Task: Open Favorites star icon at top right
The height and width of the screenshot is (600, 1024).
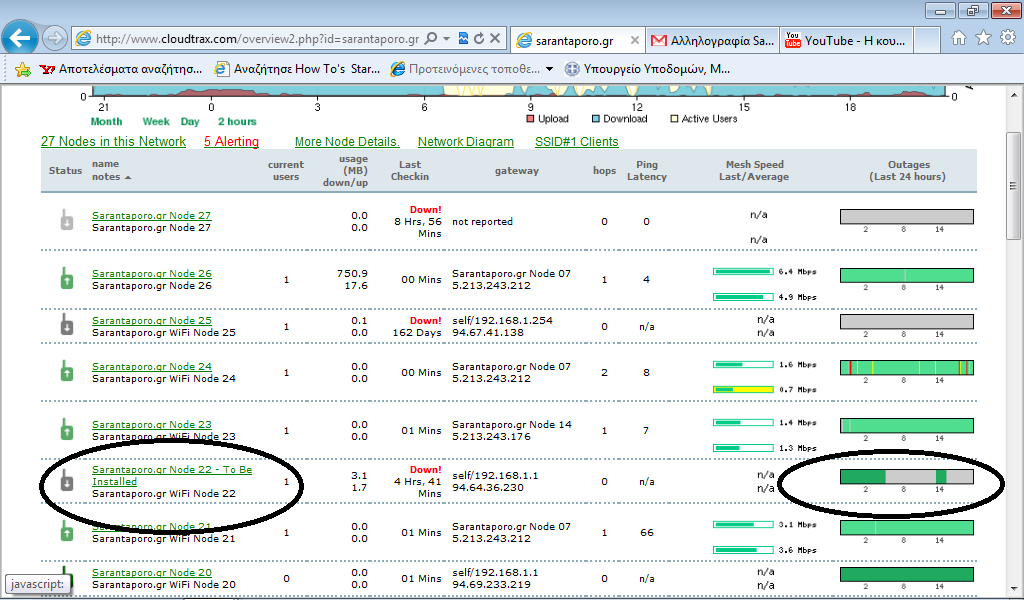Action: [x=983, y=38]
